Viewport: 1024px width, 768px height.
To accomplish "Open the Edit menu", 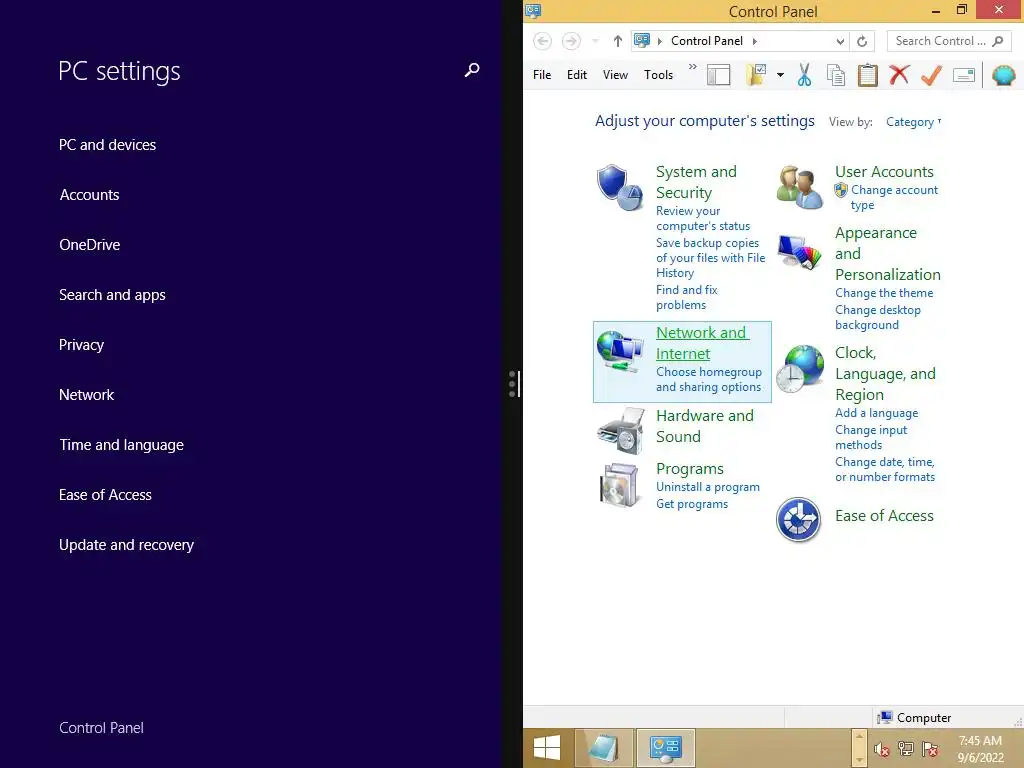I will click(x=577, y=75).
